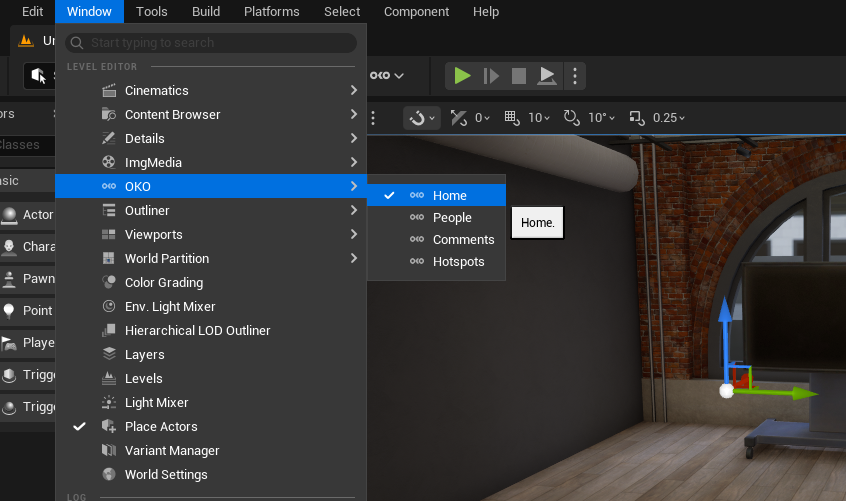Click the Cinematics clapperboard icon
This screenshot has width=846, height=501.
tap(109, 90)
